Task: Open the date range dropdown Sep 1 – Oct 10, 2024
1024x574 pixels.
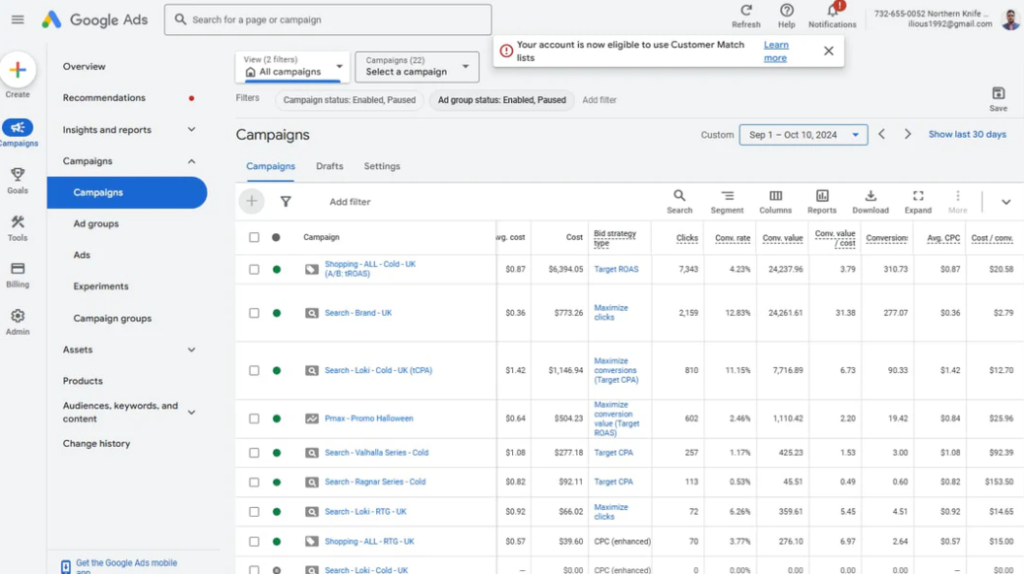Action: [804, 135]
